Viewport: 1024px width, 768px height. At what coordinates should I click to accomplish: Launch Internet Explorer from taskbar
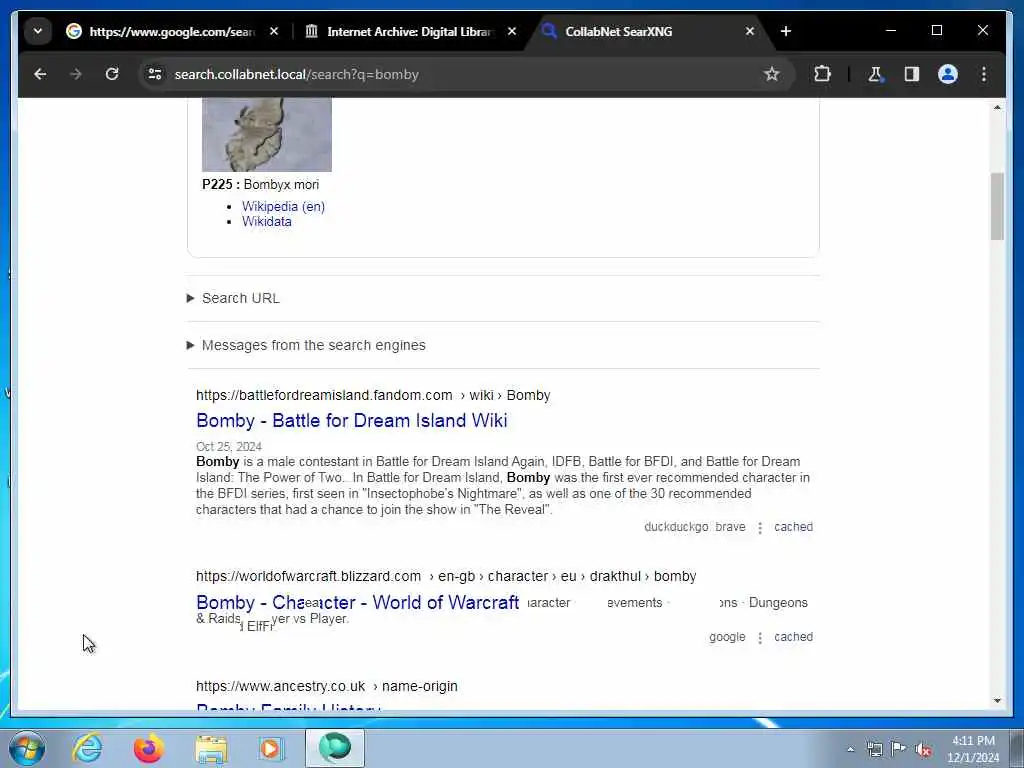tap(87, 748)
